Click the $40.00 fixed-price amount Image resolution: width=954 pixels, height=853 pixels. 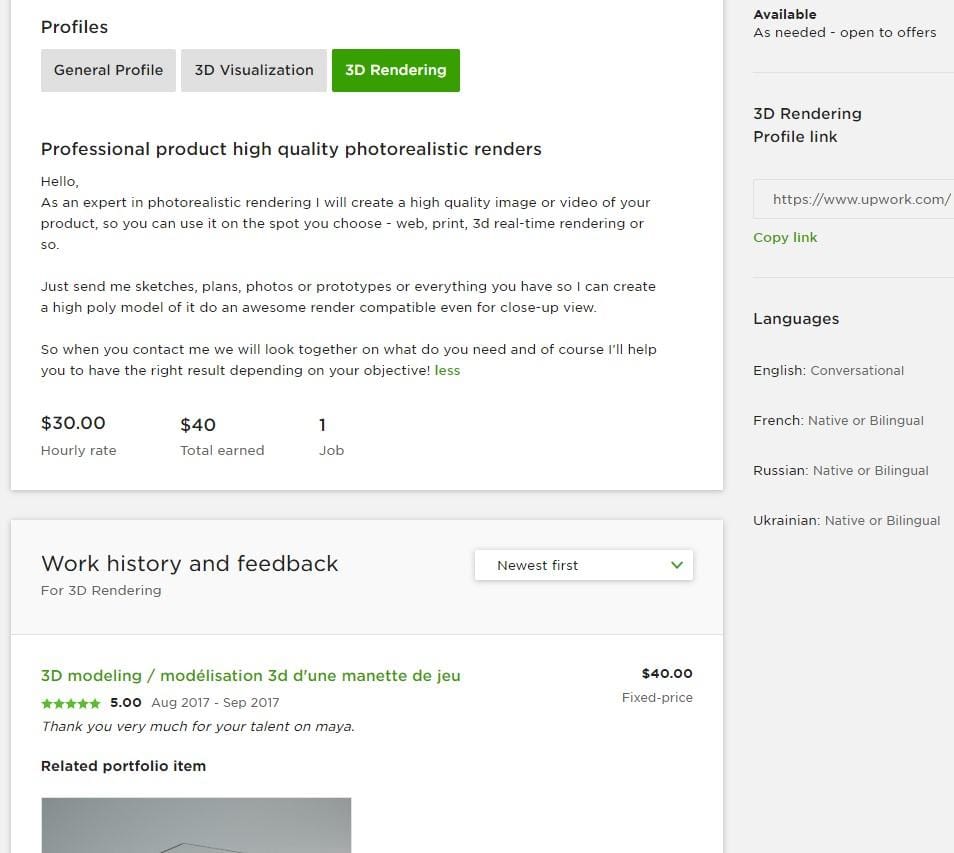[666, 673]
